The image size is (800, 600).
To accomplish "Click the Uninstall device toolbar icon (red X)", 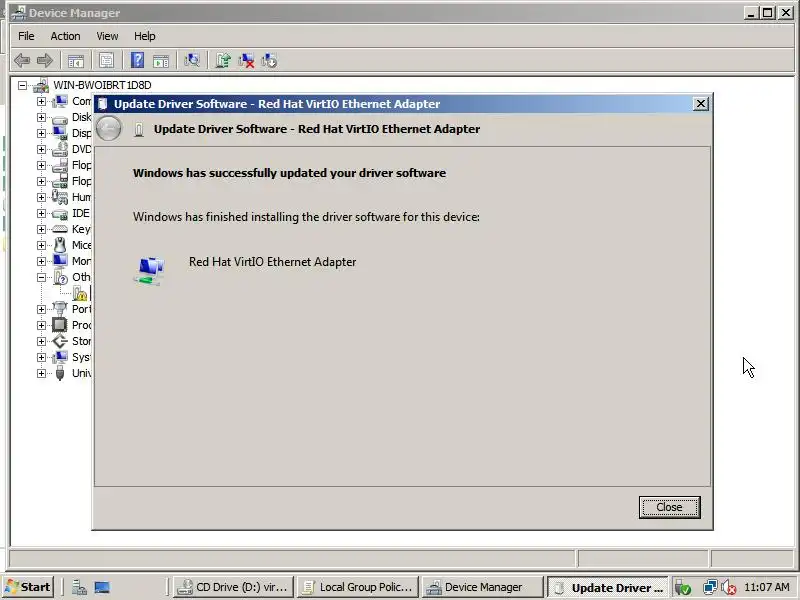I will pyautogui.click(x=246, y=61).
